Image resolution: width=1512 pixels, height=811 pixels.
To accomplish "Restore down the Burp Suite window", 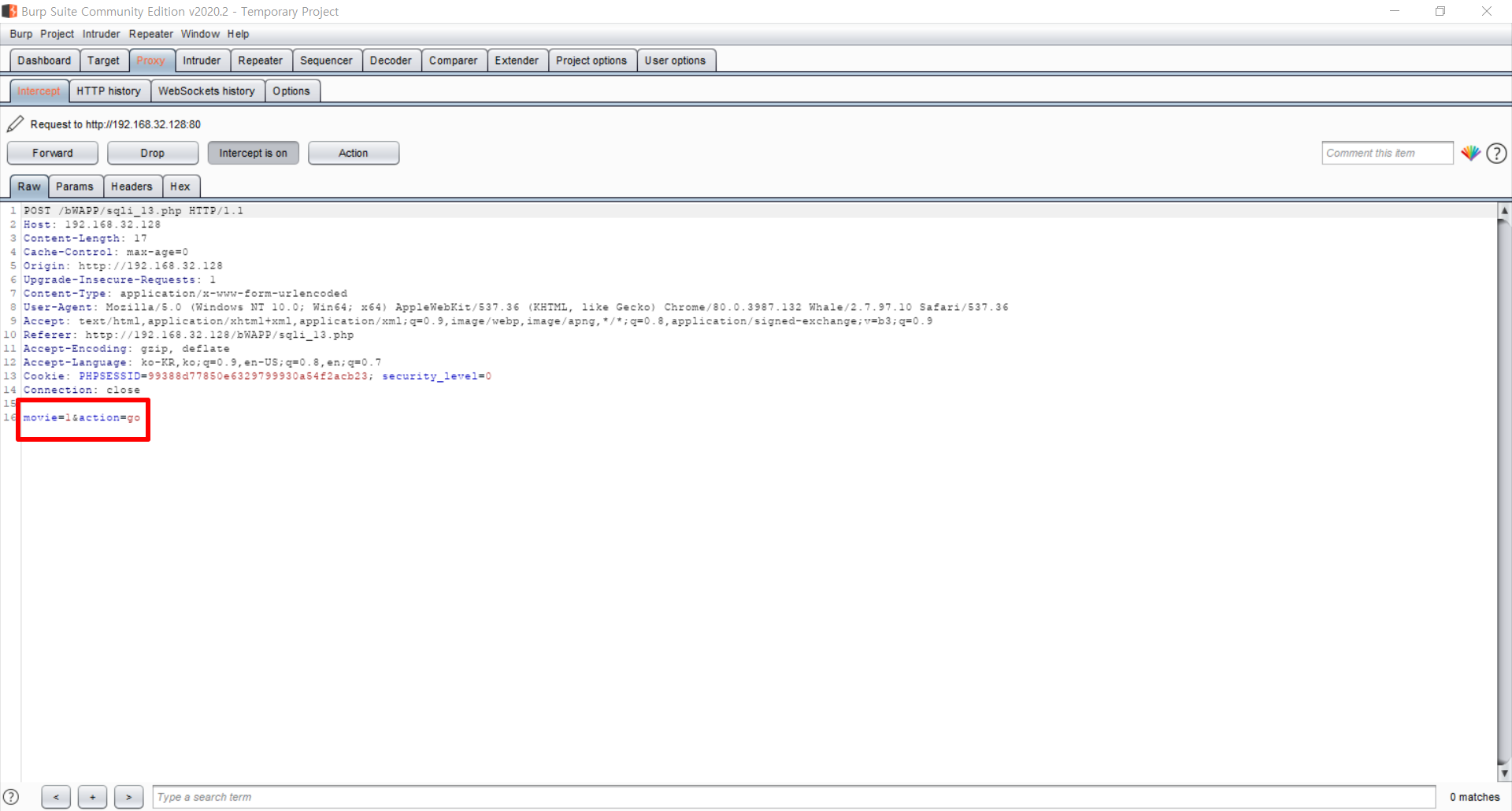I will 1440,11.
